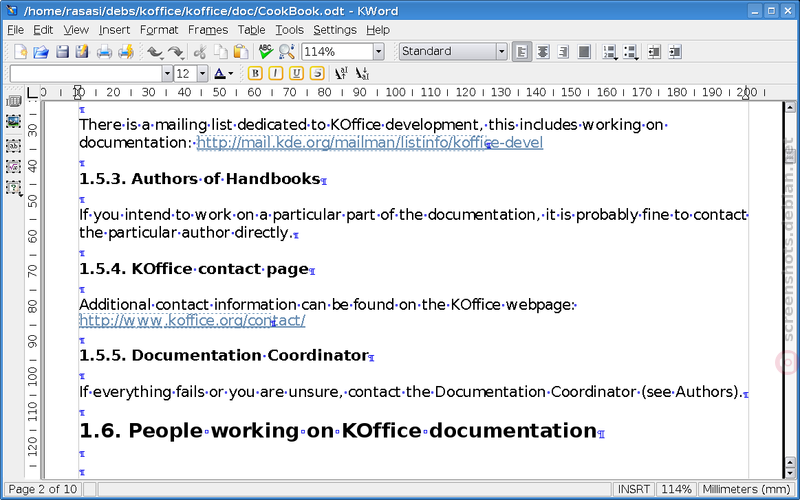Open the Format menu
This screenshot has height=500, width=800.
159,30
